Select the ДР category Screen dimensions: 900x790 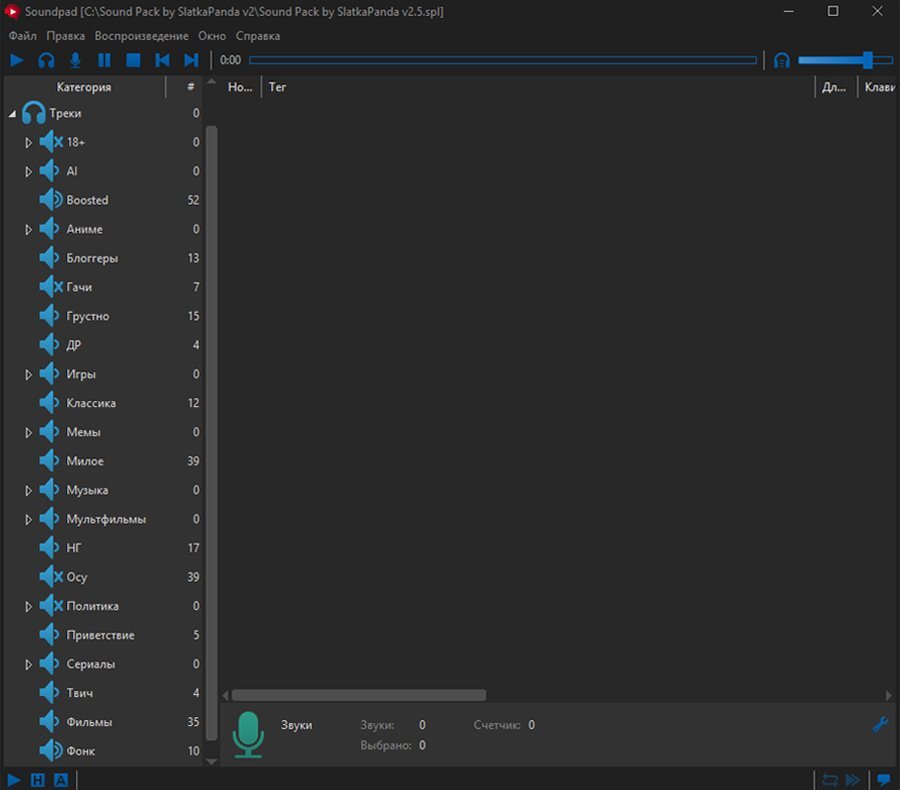pyautogui.click(x=73, y=345)
